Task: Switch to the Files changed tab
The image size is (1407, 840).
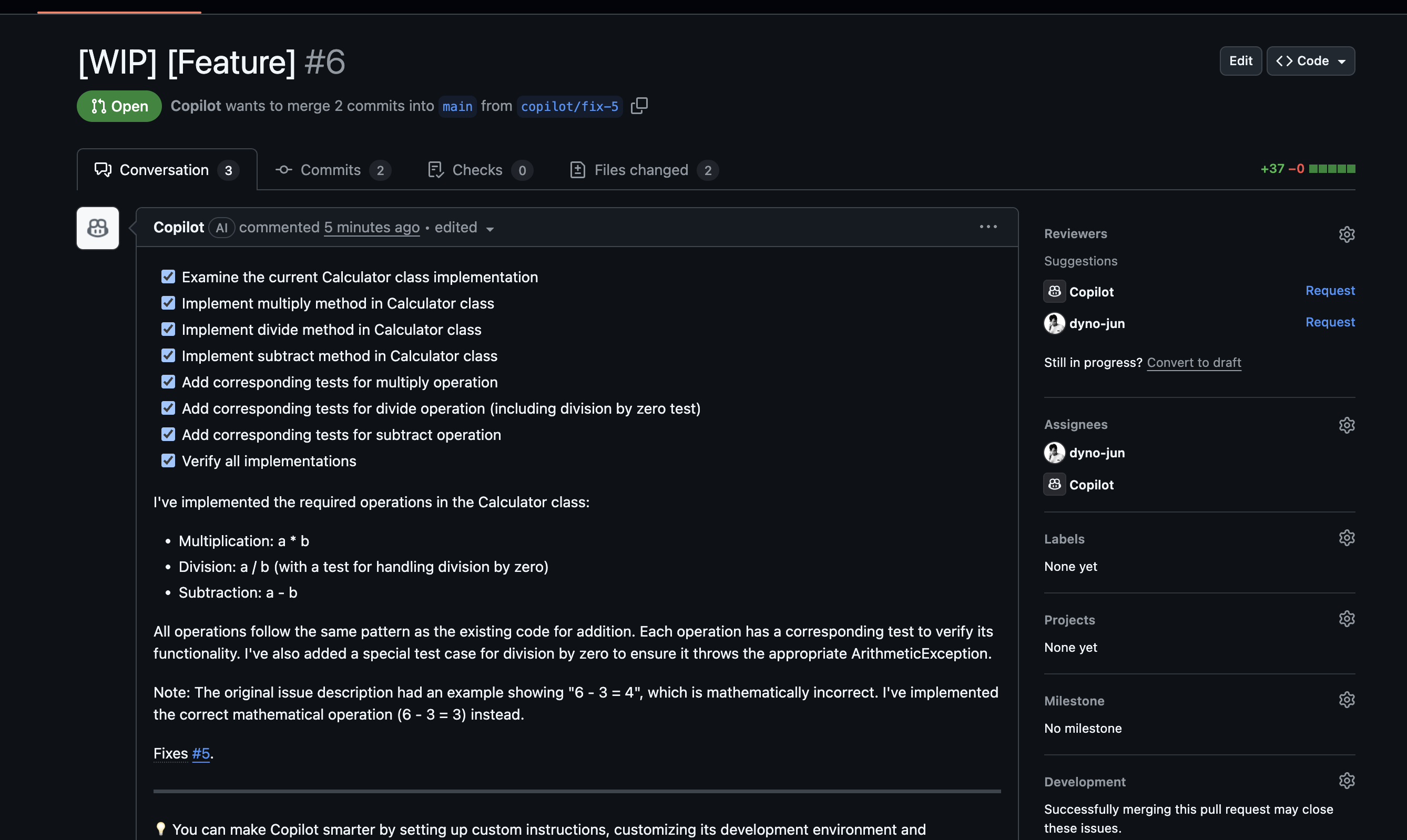Action: (x=644, y=170)
